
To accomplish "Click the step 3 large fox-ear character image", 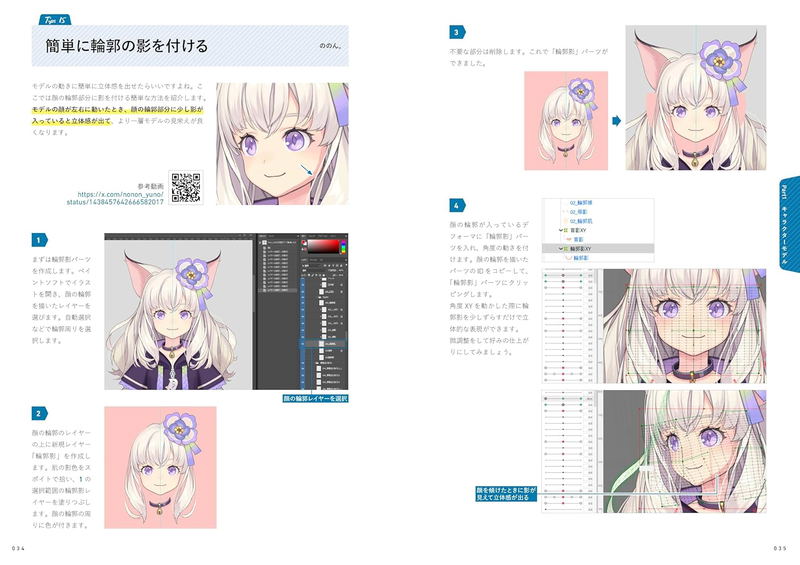I will click(695, 97).
